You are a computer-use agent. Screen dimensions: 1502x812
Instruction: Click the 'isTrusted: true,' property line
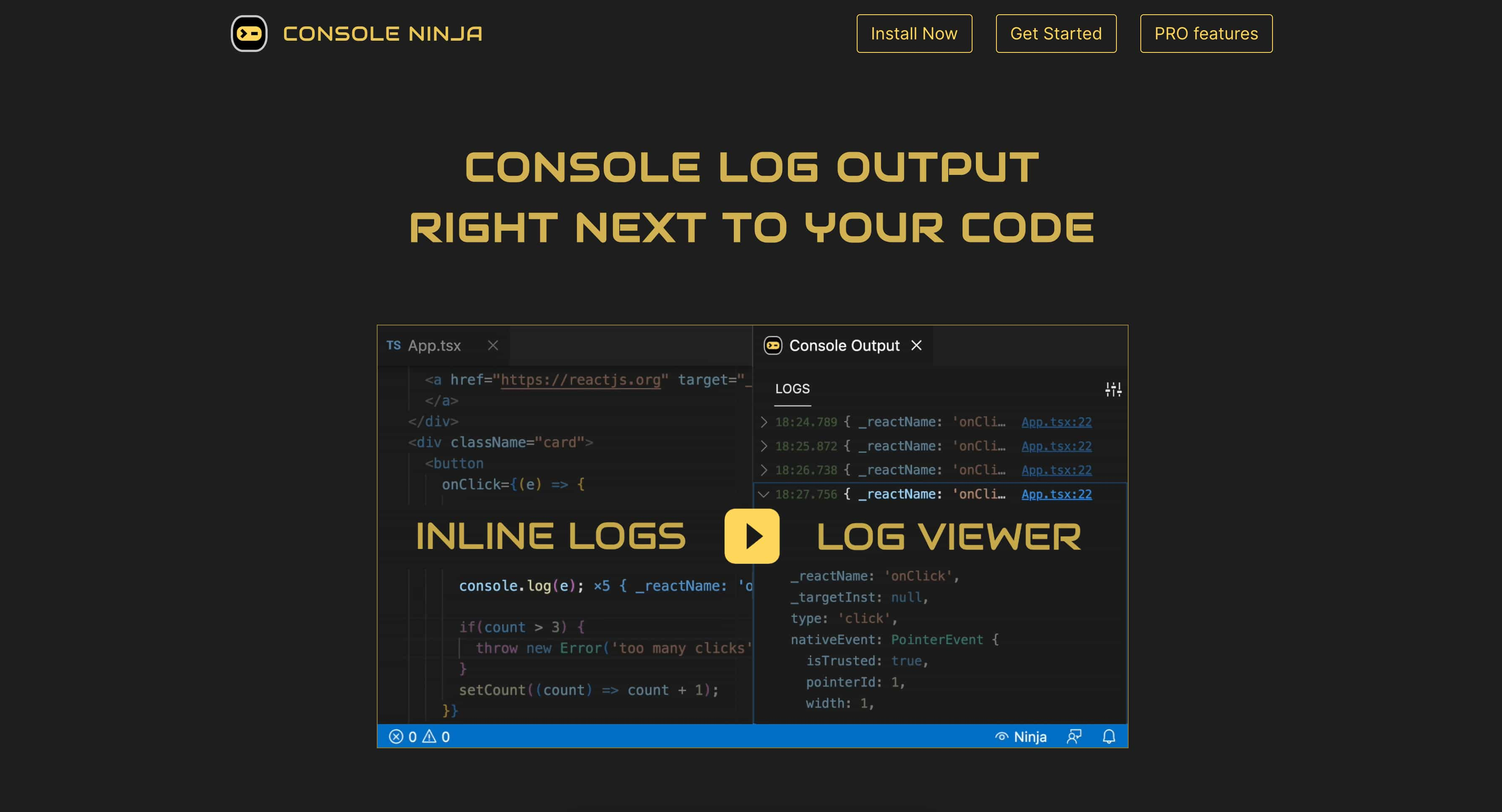pyautogui.click(x=867, y=661)
